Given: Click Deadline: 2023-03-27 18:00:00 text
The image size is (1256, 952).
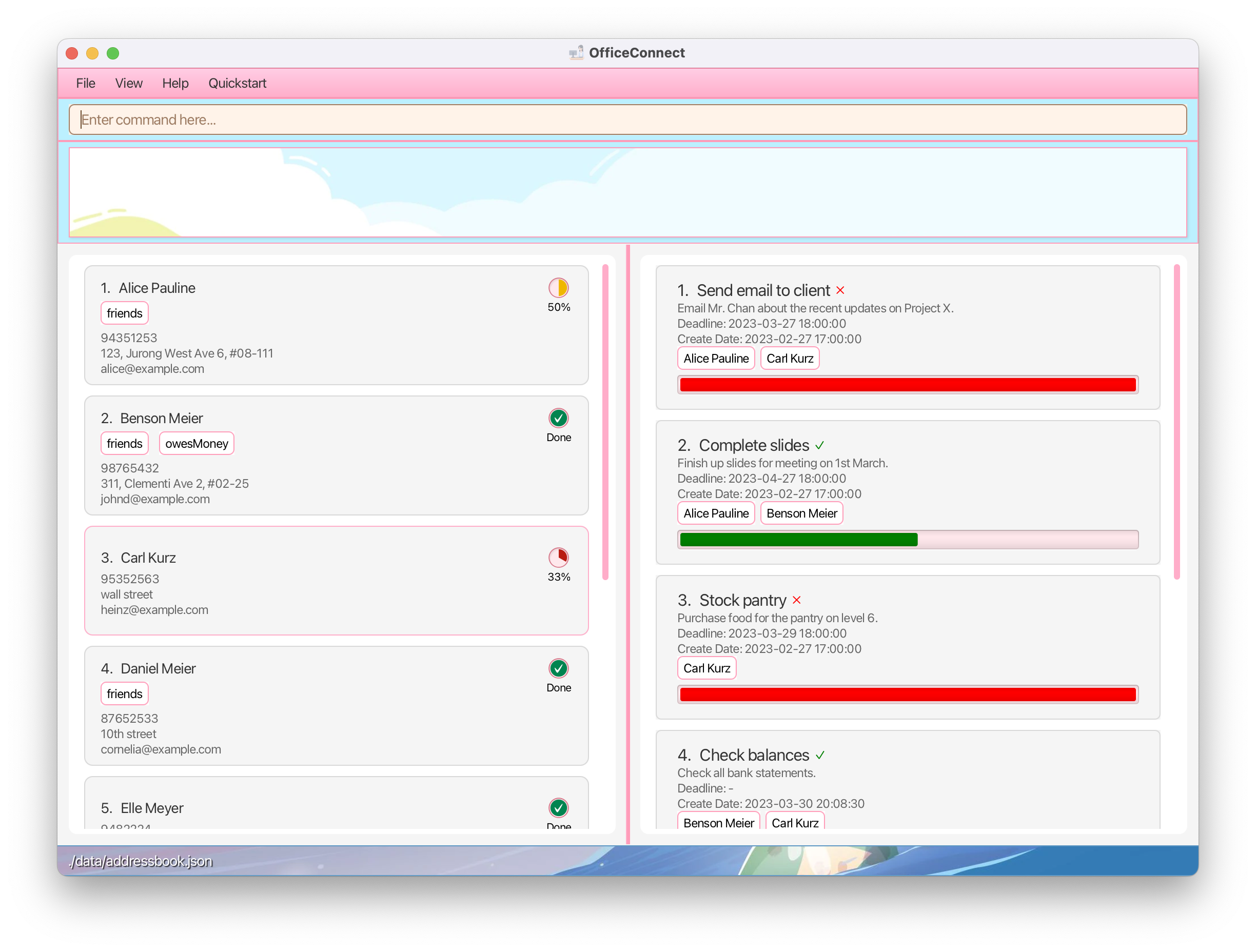Looking at the screenshot, I should [x=761, y=324].
